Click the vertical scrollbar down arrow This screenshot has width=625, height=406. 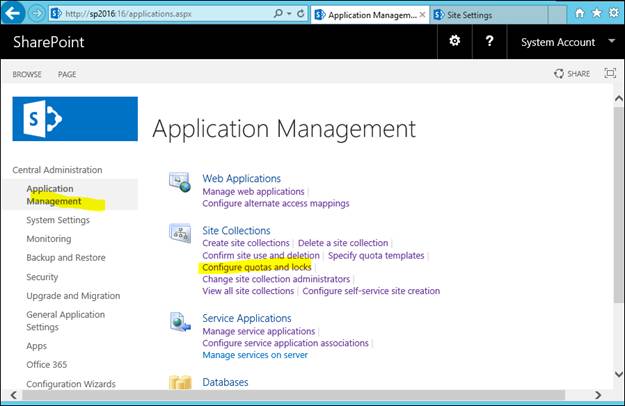tap(619, 374)
